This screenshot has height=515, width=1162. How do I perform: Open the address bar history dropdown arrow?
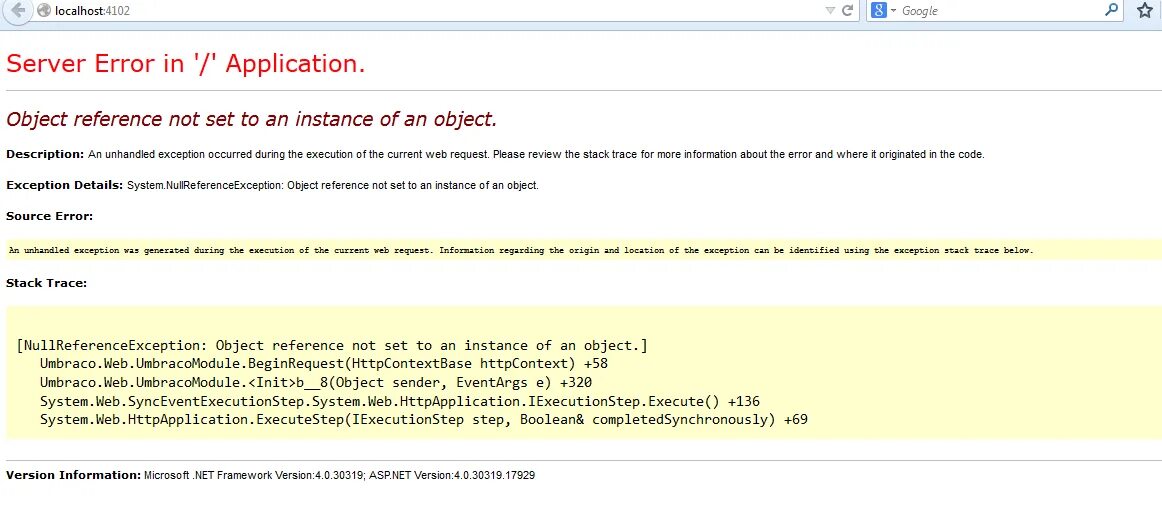click(x=829, y=11)
